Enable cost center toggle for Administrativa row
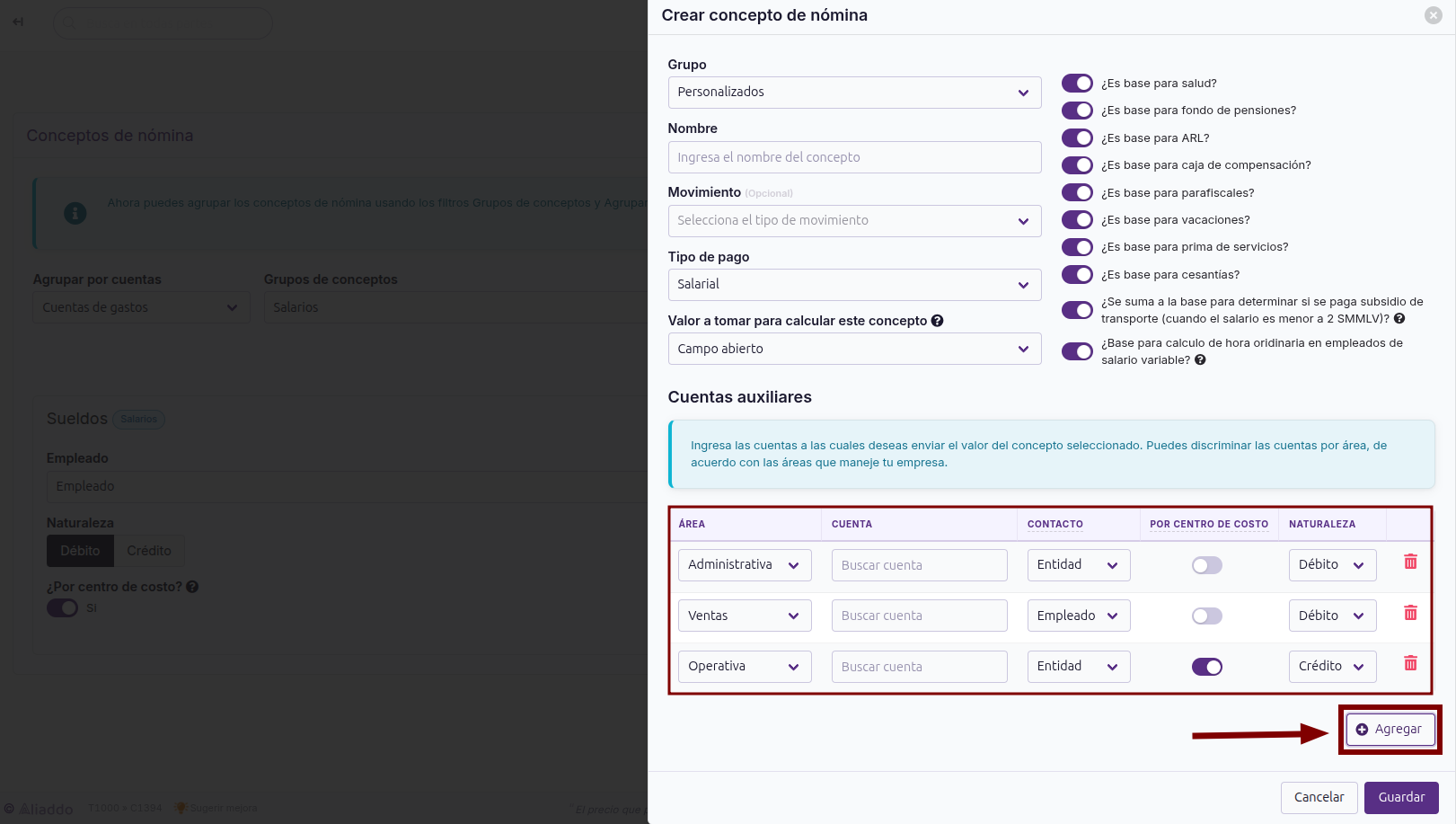Image resolution: width=1456 pixels, height=824 pixels. tap(1206, 565)
